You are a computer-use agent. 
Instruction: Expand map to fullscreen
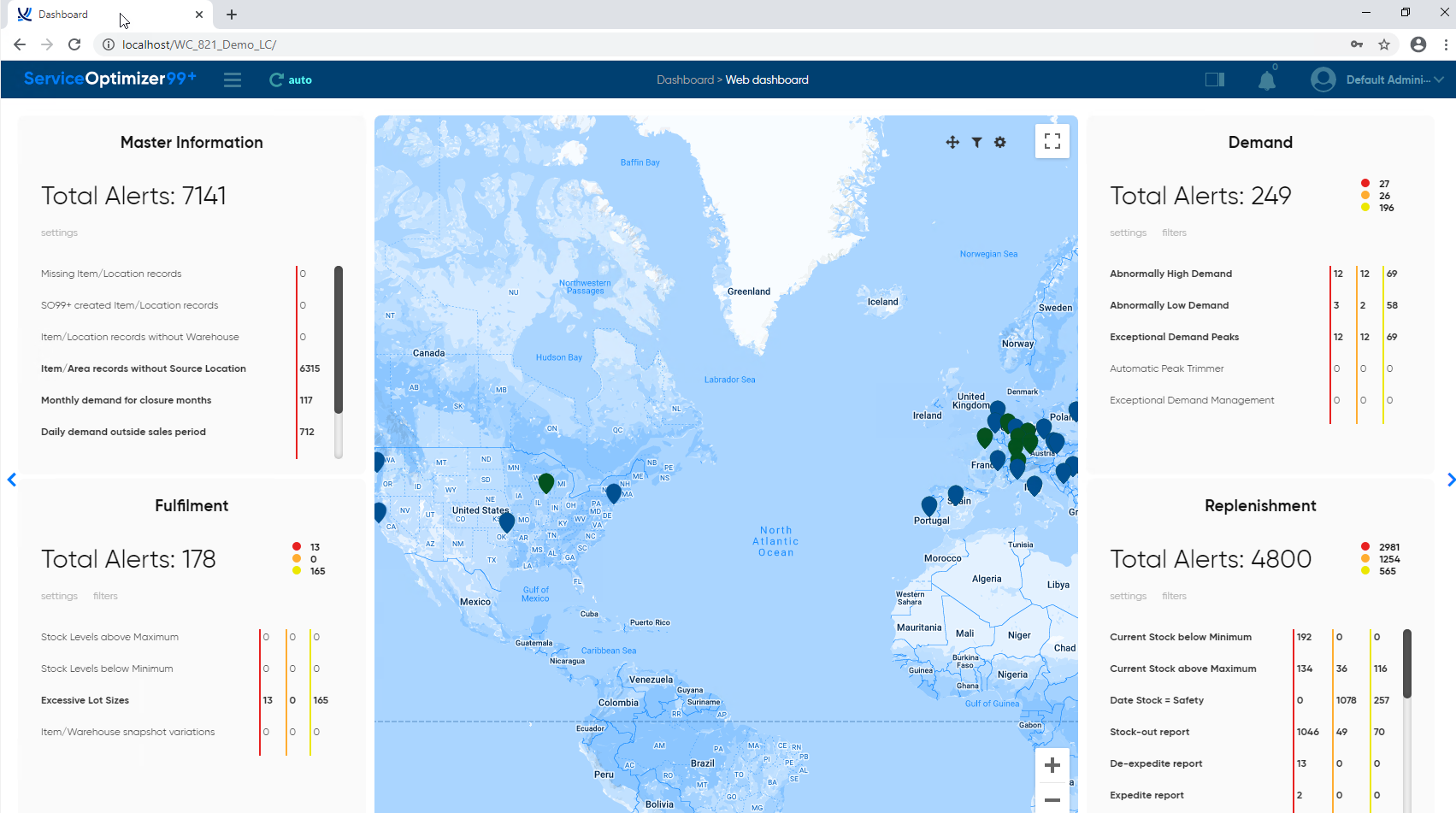coord(1052,141)
